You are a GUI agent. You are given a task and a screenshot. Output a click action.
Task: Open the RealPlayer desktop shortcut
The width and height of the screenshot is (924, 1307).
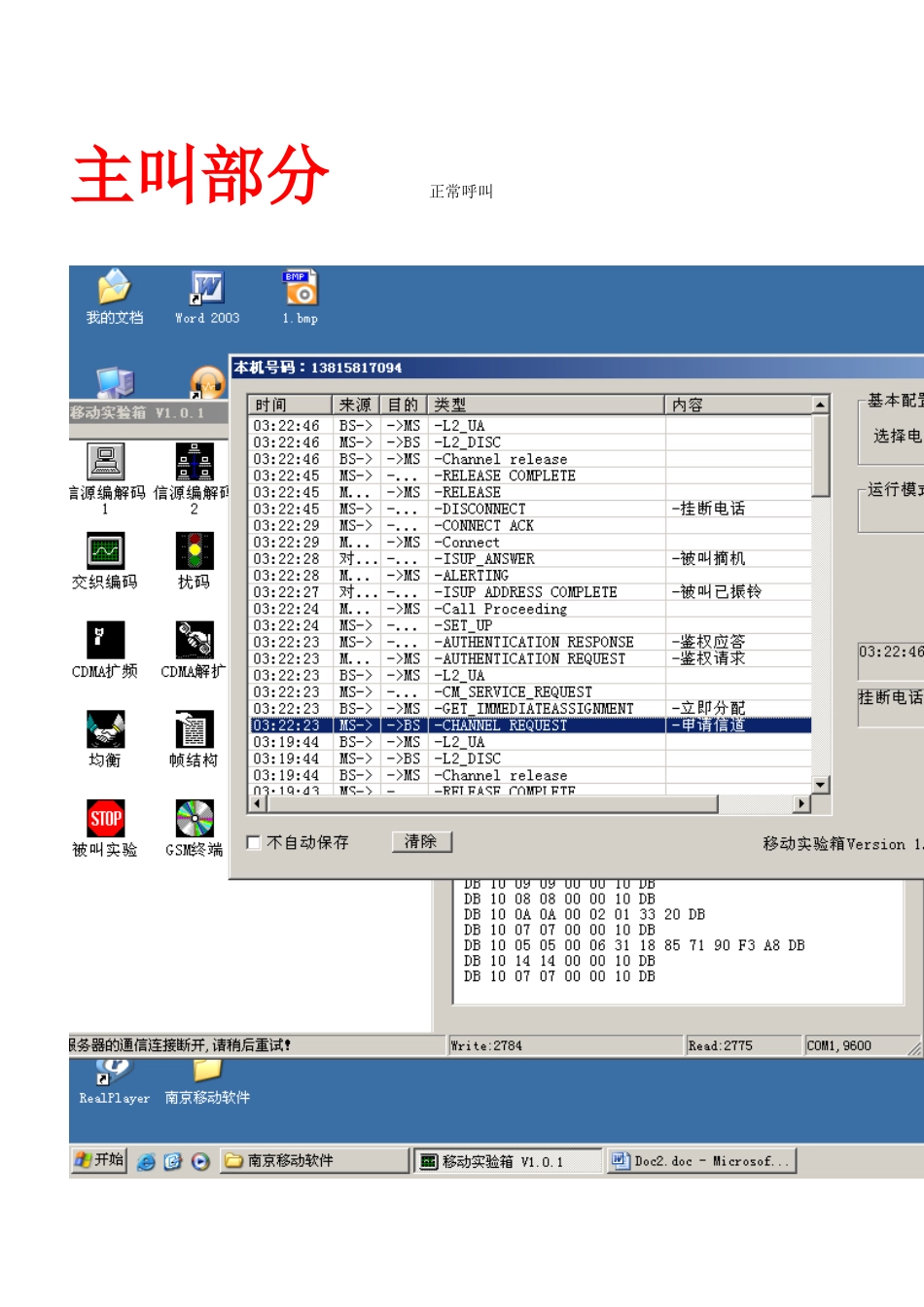click(x=114, y=1082)
